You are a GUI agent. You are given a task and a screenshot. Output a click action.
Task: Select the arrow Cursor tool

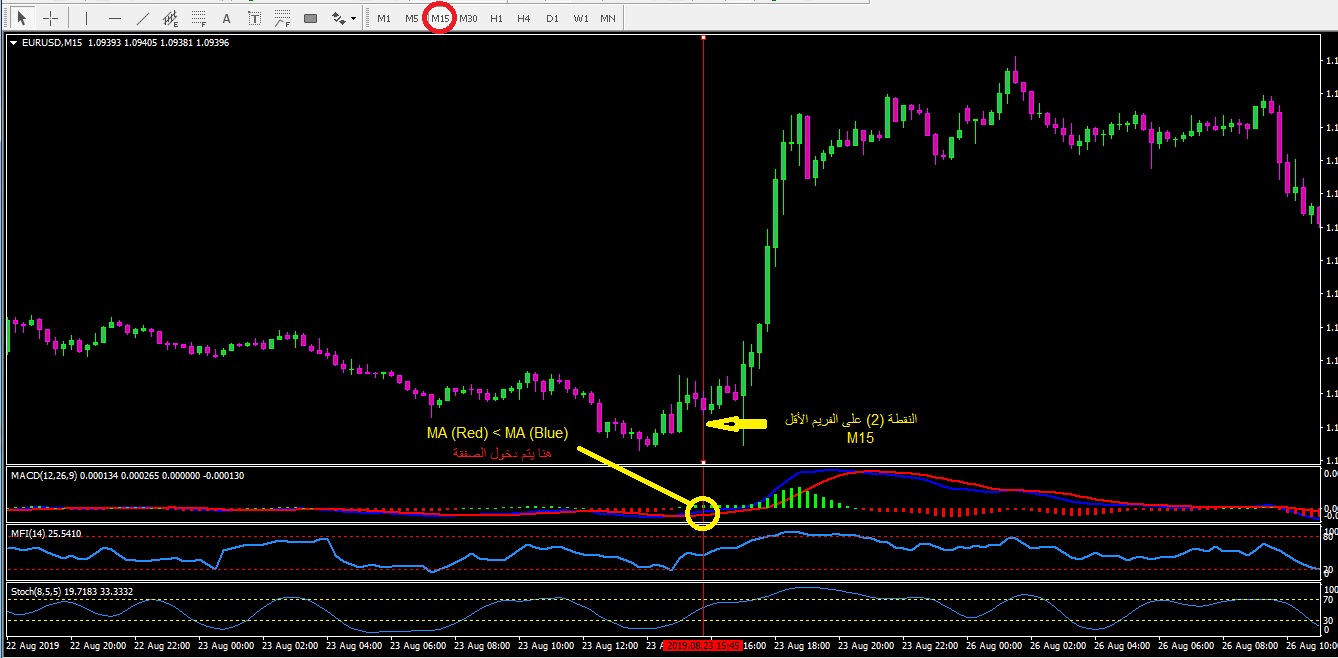22,18
